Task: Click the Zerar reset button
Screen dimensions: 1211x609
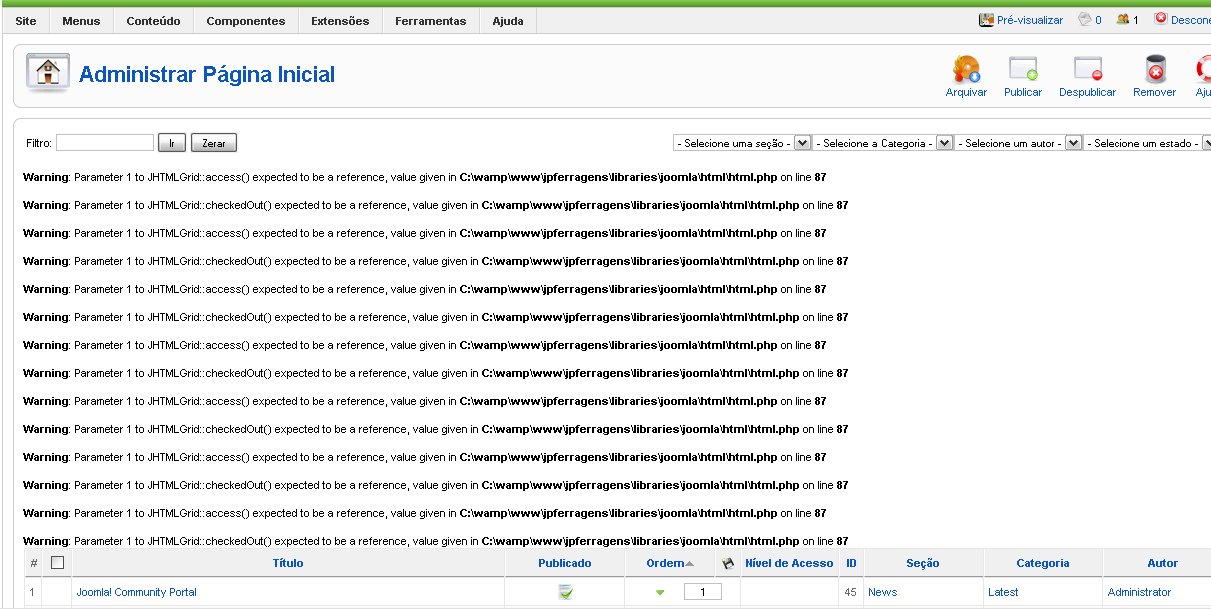Action: pos(214,143)
